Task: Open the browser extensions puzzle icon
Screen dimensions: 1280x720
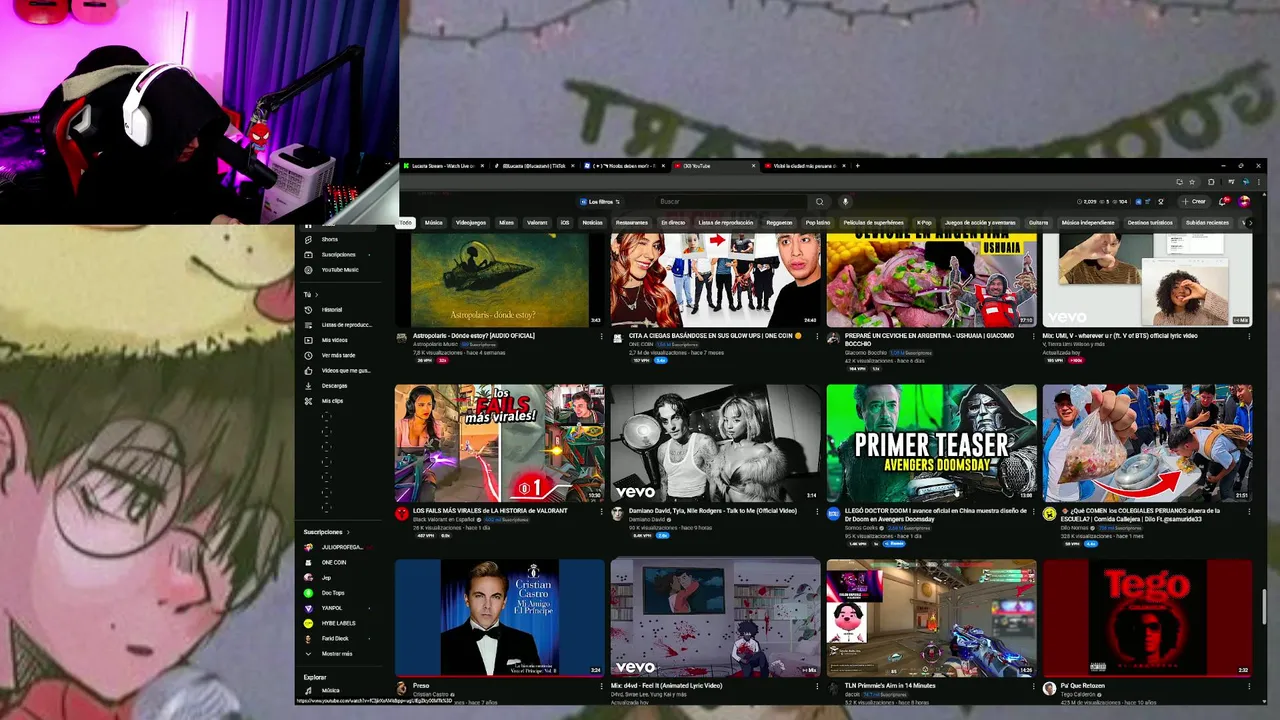Action: point(1211,182)
